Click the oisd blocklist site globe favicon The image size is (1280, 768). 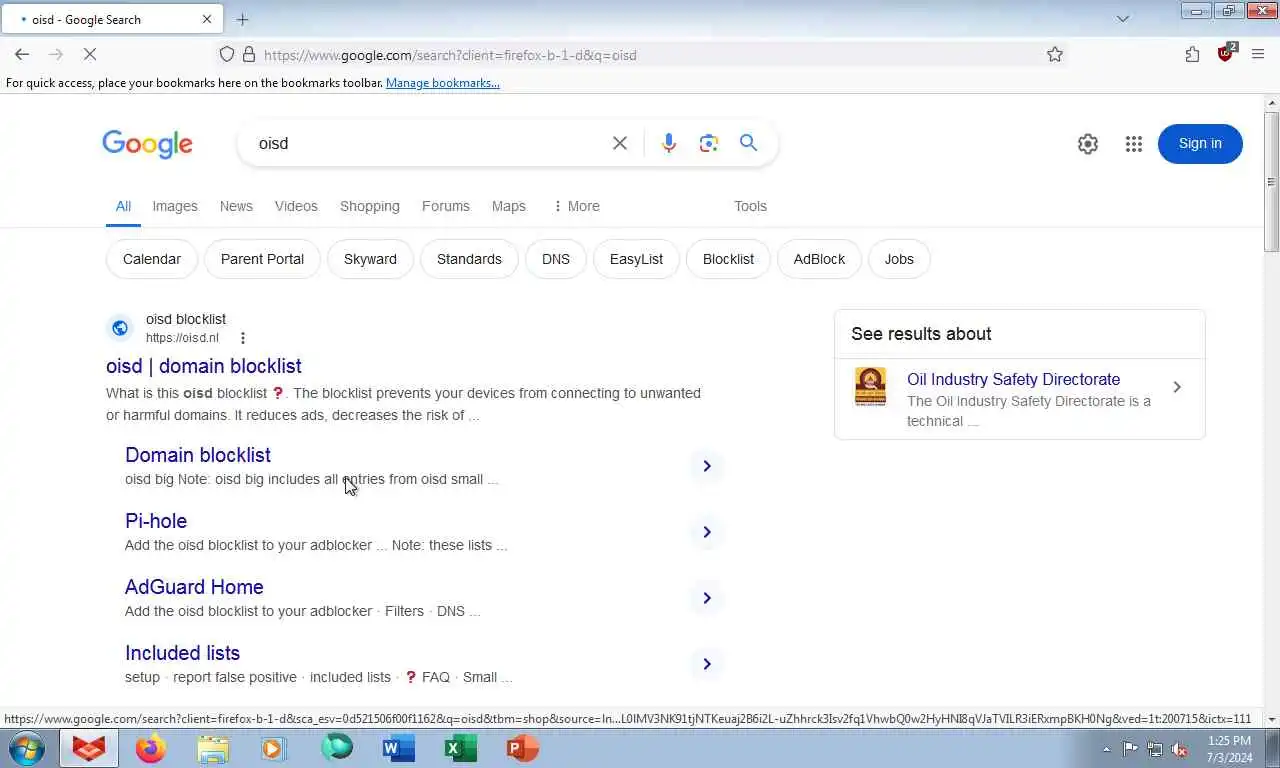(x=120, y=328)
